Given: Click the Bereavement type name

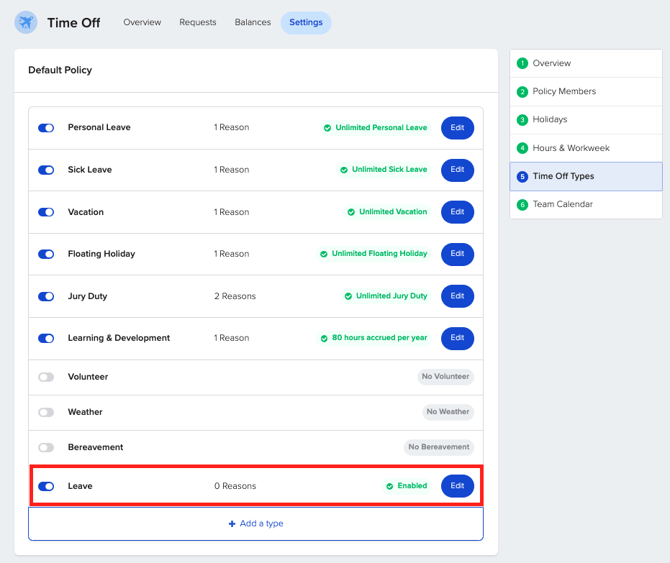Looking at the screenshot, I should 95,447.
